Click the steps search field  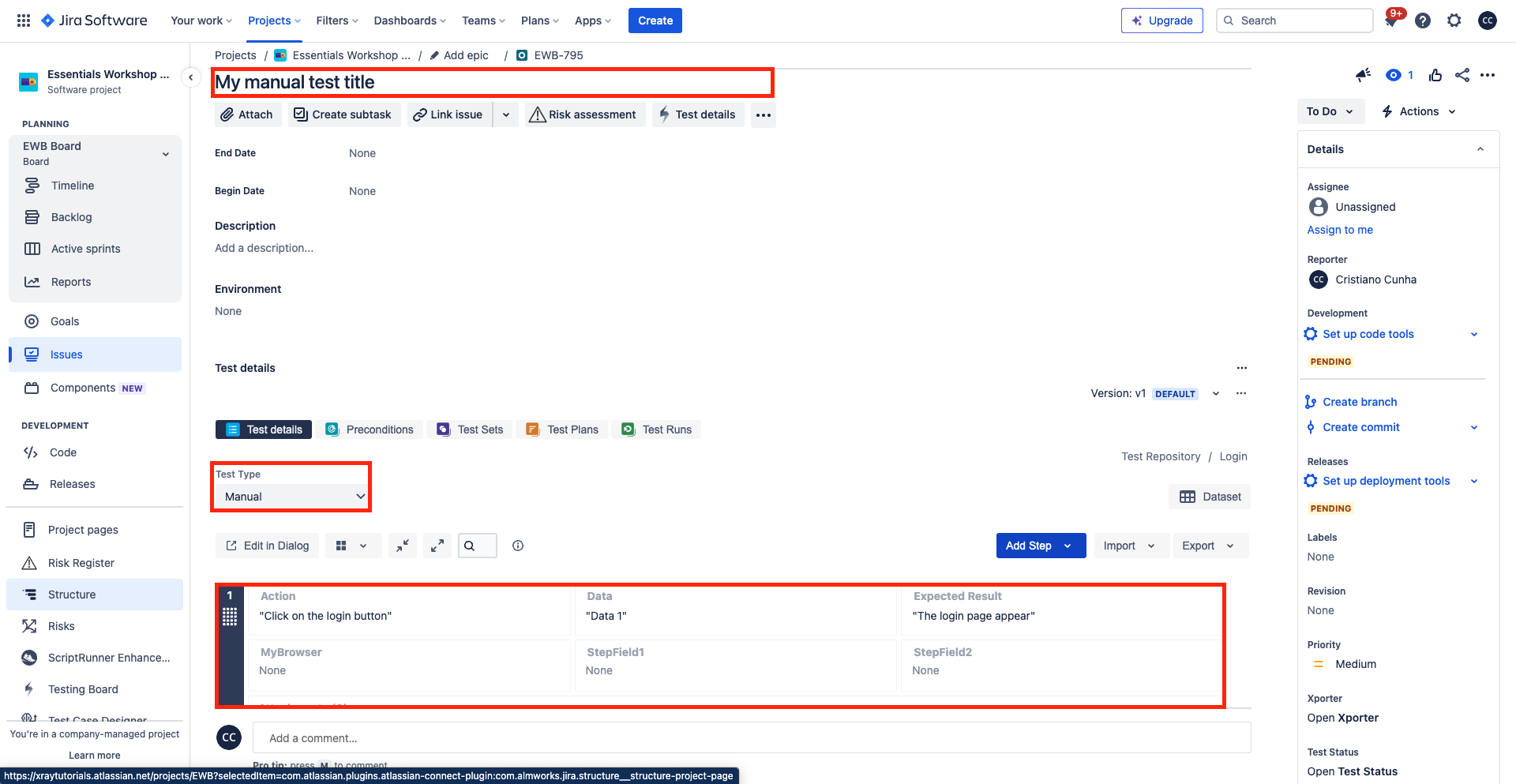coord(478,546)
